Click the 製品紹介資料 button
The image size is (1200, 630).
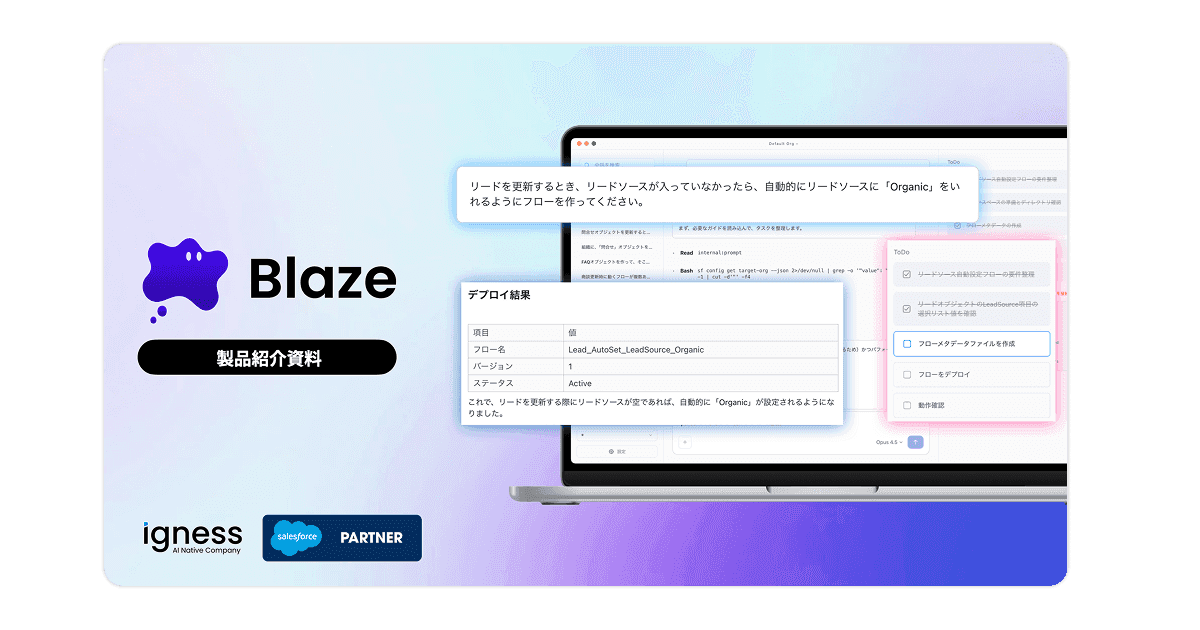267,357
